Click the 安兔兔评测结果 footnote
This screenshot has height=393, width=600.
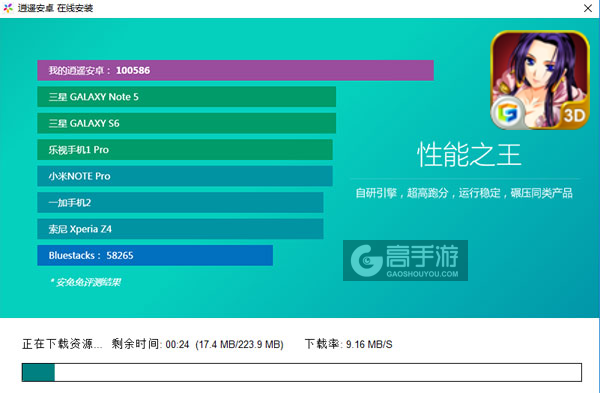(x=85, y=282)
